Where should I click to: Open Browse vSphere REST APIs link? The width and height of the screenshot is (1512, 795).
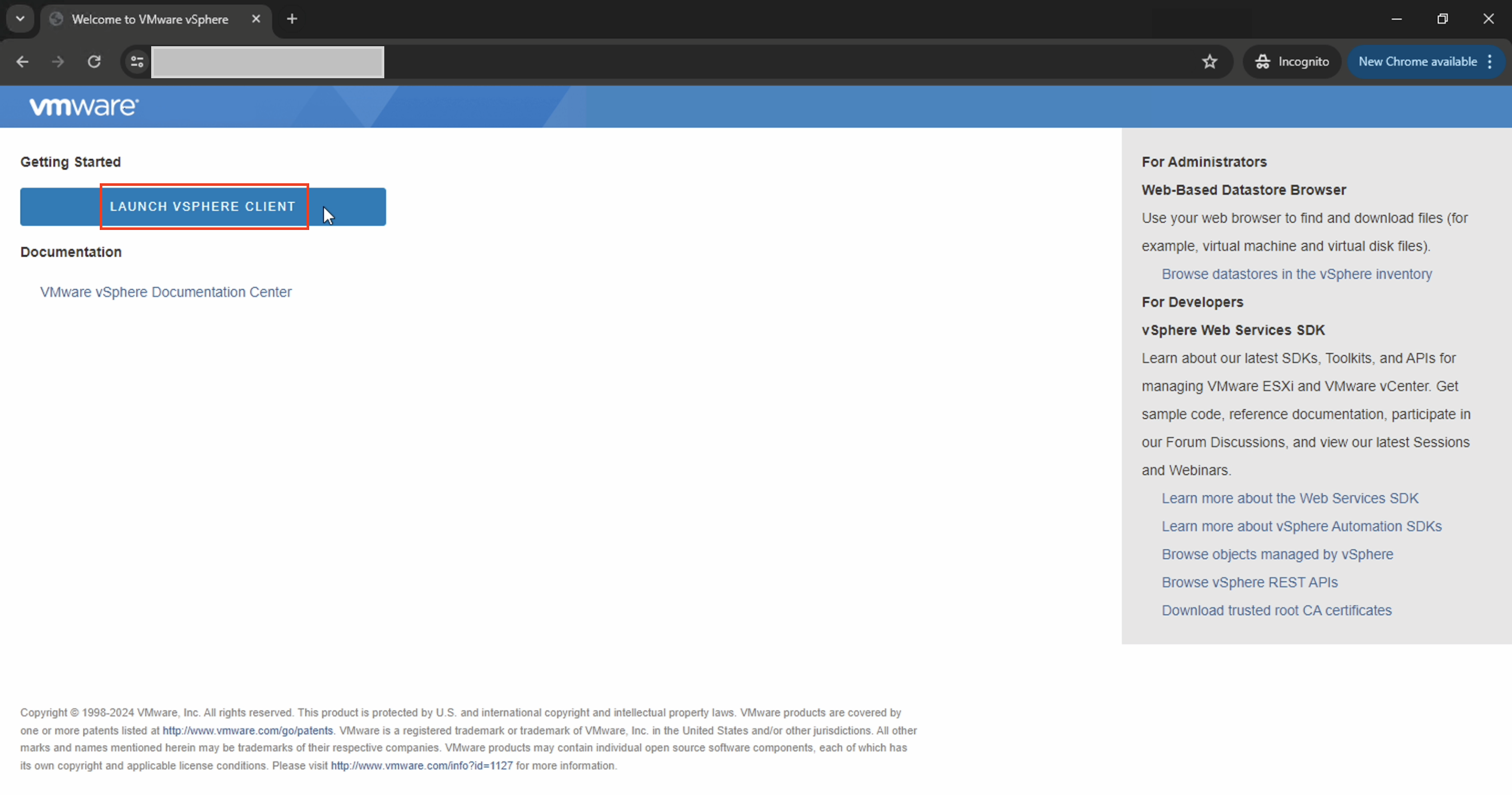1249,582
